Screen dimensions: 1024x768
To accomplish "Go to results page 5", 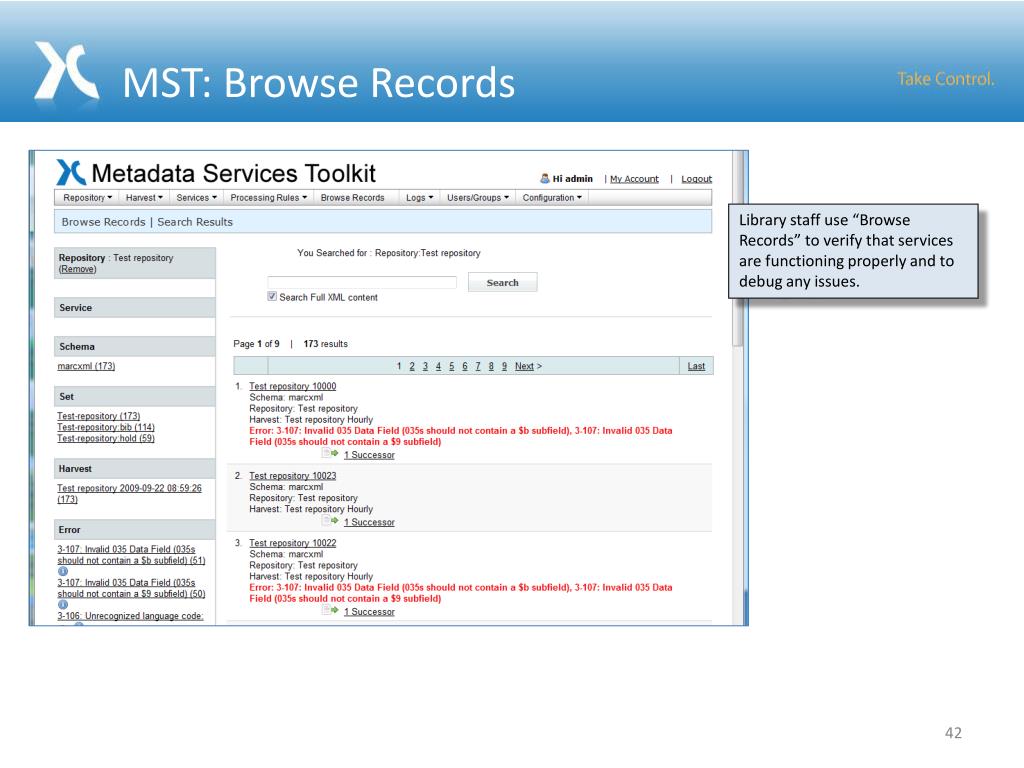I will 451,366.
